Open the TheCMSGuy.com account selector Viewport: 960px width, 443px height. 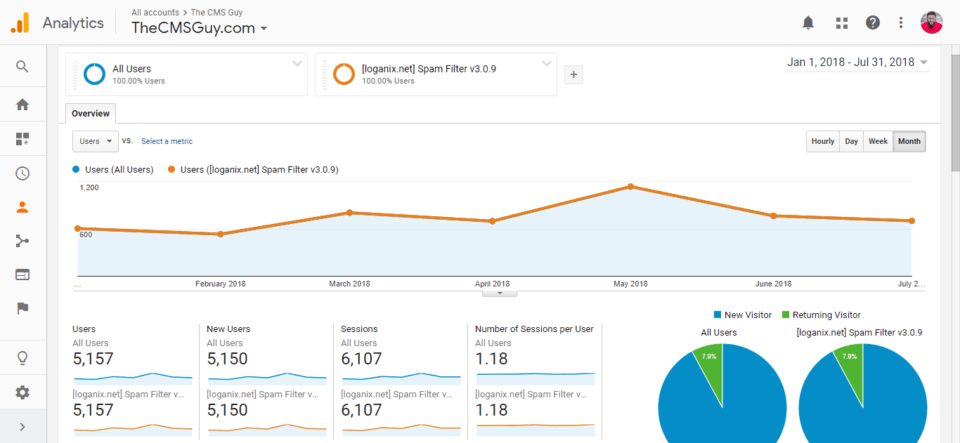[199, 28]
